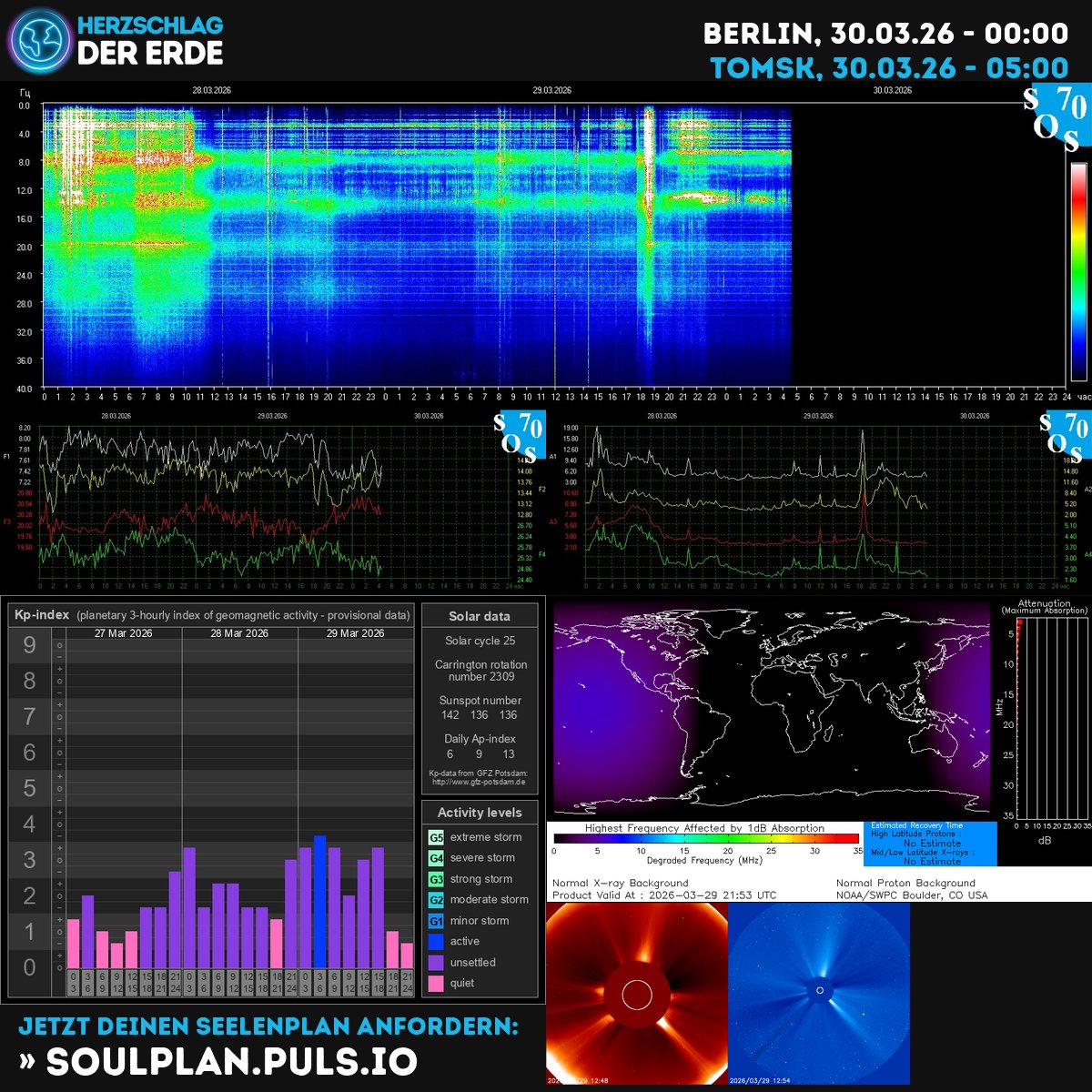
Task: Click the SOS 70 logo on the frequency chart
Action: pos(520,435)
